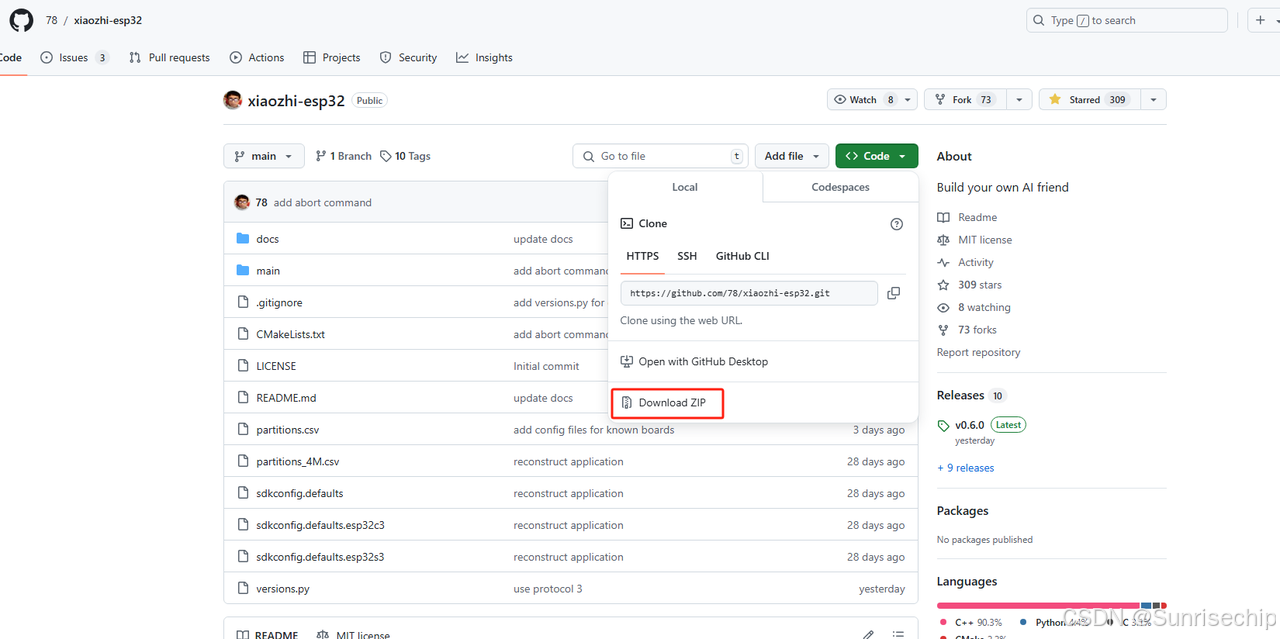This screenshot has width=1280, height=639.
Task: Click the search magnifier icon in header
Action: 1040,20
